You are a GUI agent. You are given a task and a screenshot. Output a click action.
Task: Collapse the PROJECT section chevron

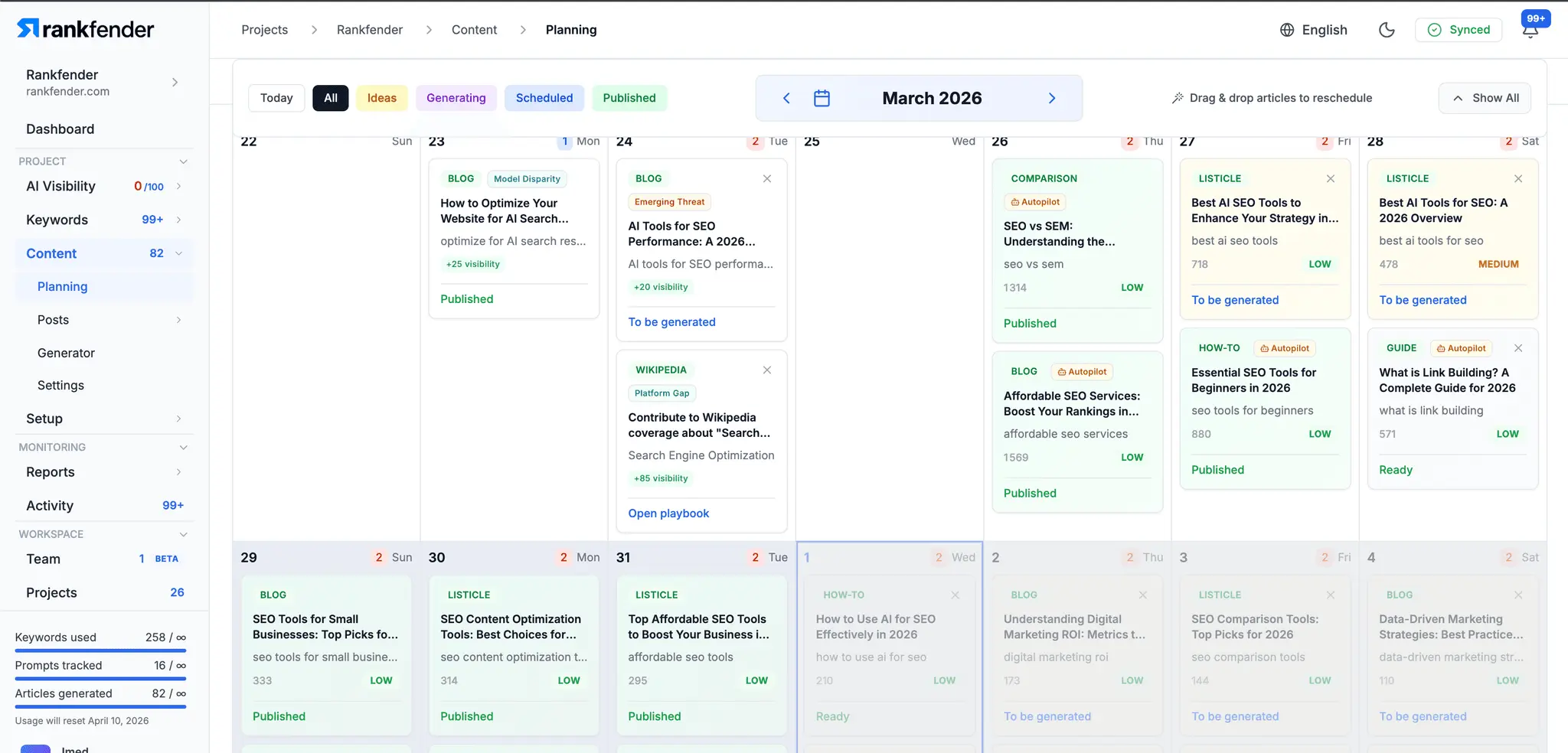tap(183, 161)
